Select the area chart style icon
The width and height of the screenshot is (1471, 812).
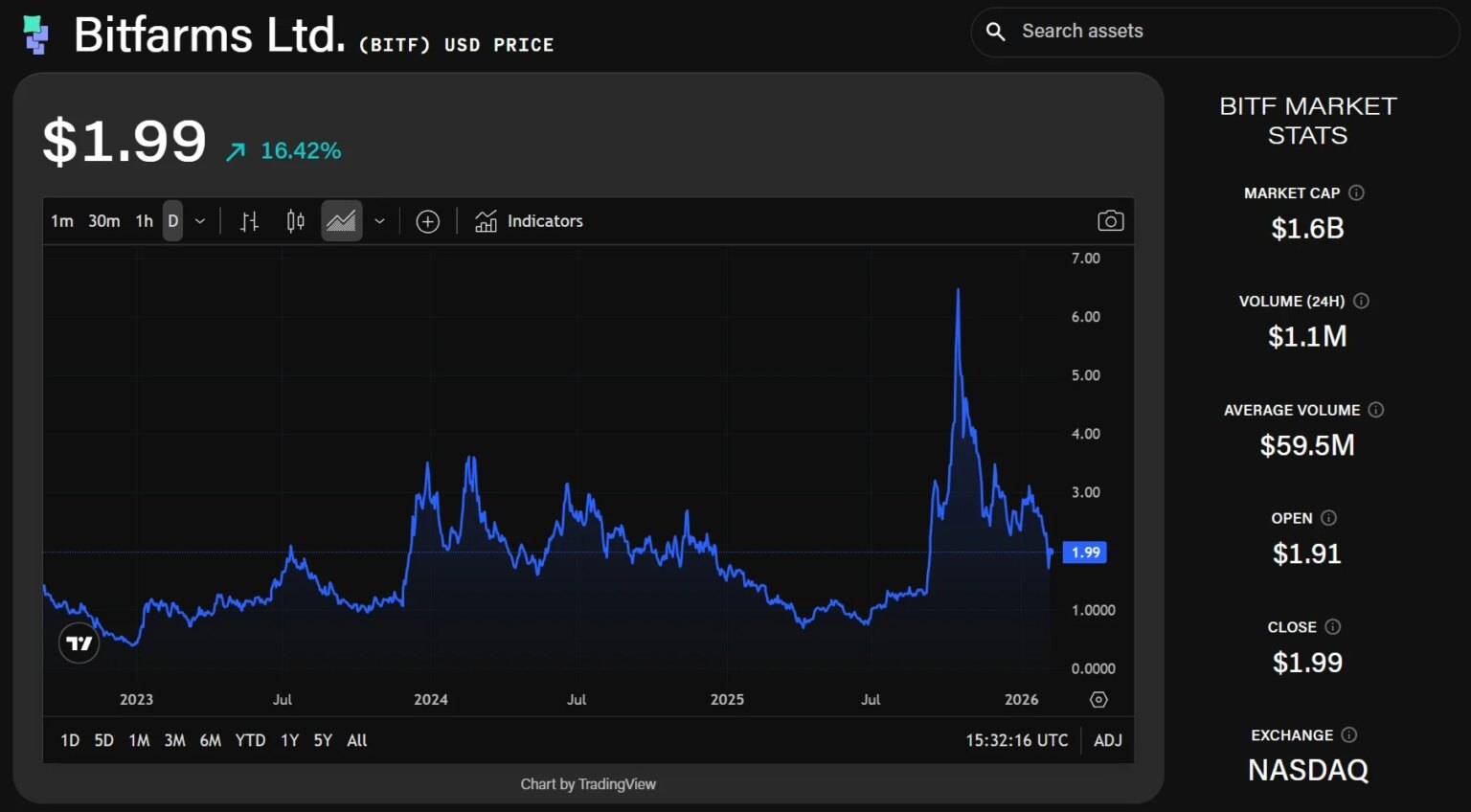click(341, 221)
